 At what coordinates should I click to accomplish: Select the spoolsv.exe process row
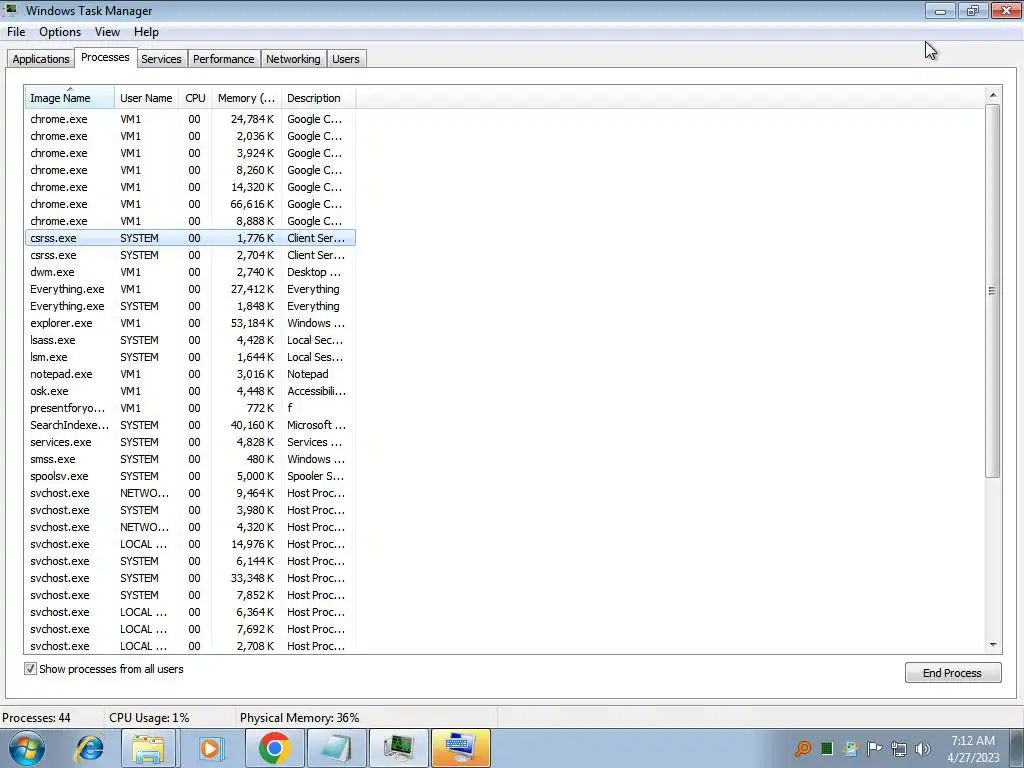pyautogui.click(x=190, y=475)
